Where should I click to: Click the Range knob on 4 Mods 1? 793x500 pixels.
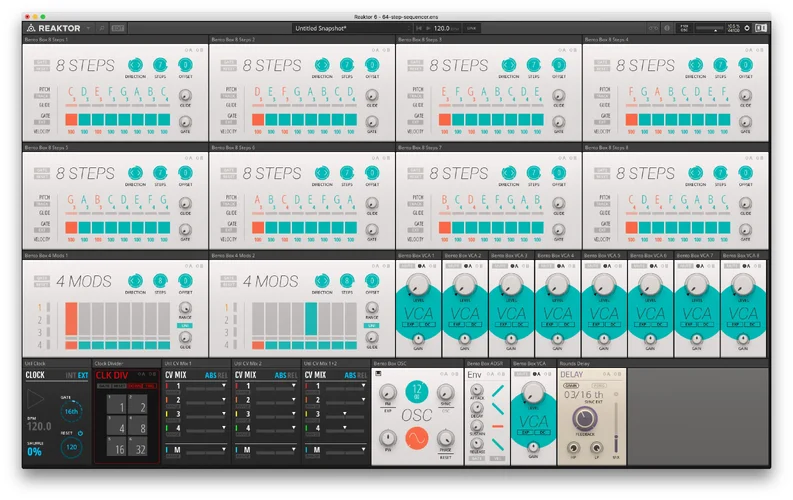(185, 307)
